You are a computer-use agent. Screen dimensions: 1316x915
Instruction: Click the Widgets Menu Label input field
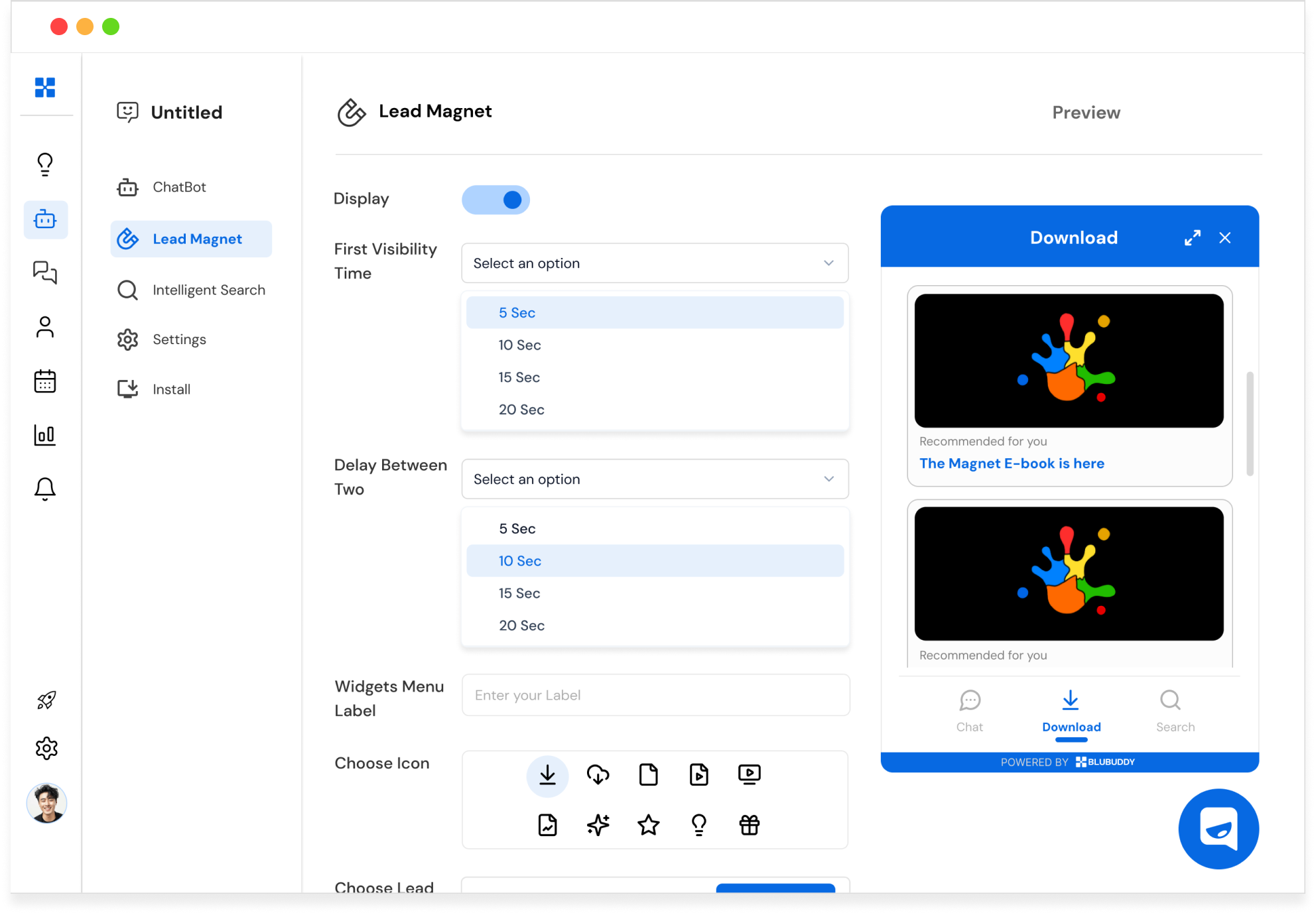pyautogui.click(x=653, y=694)
